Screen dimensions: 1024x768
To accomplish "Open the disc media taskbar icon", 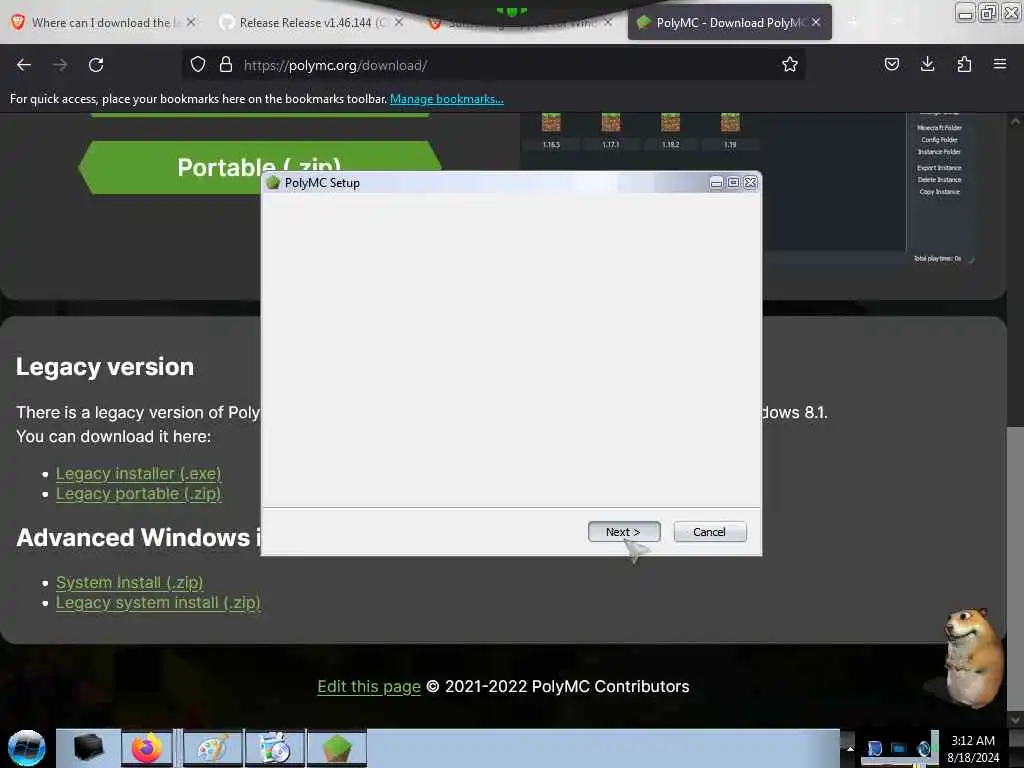I will pyautogui.click(x=275, y=748).
